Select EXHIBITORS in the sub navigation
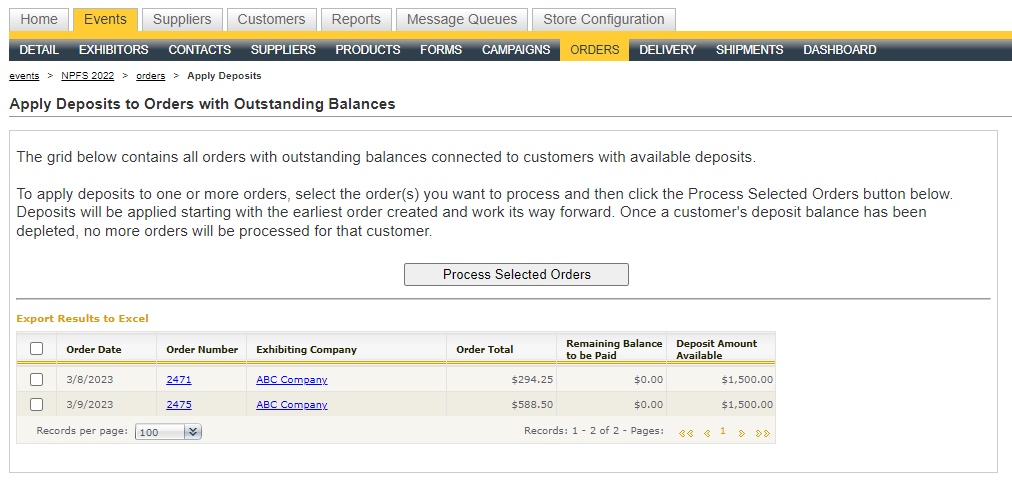Viewport: 1012px width, 480px height. click(113, 50)
